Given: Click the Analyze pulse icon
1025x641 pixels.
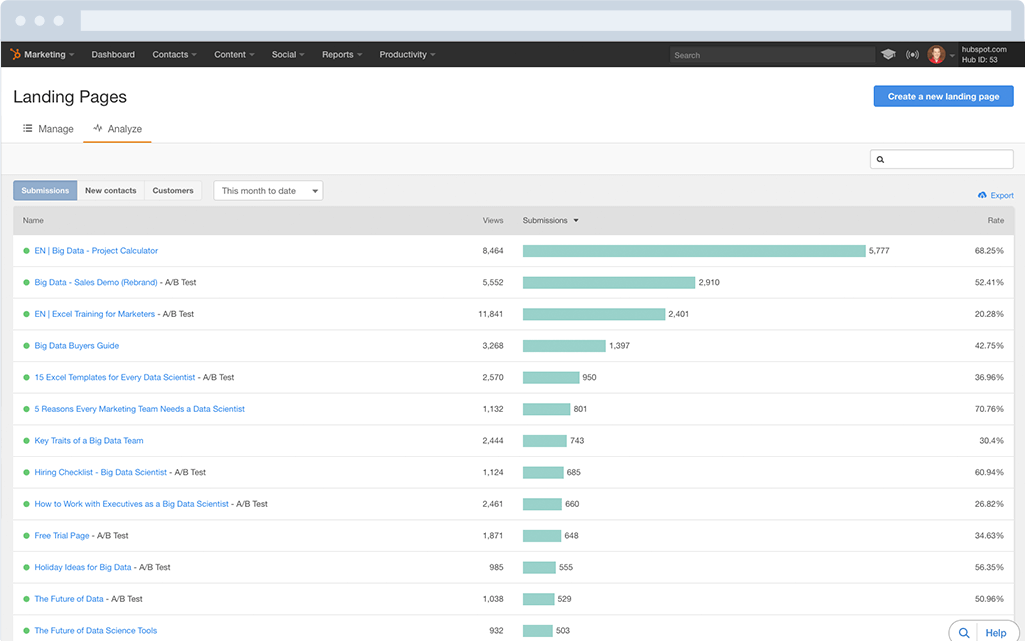Looking at the screenshot, I should [x=97, y=128].
